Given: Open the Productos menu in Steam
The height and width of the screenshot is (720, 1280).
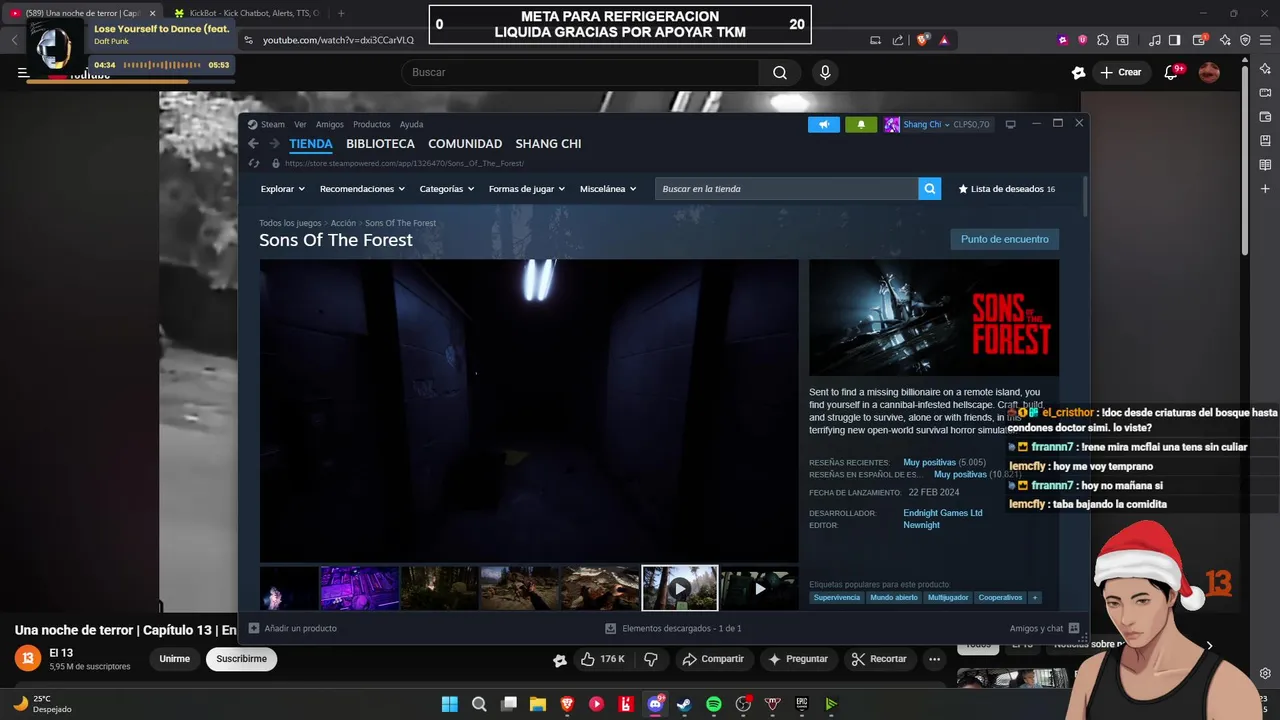Looking at the screenshot, I should click(x=372, y=125).
